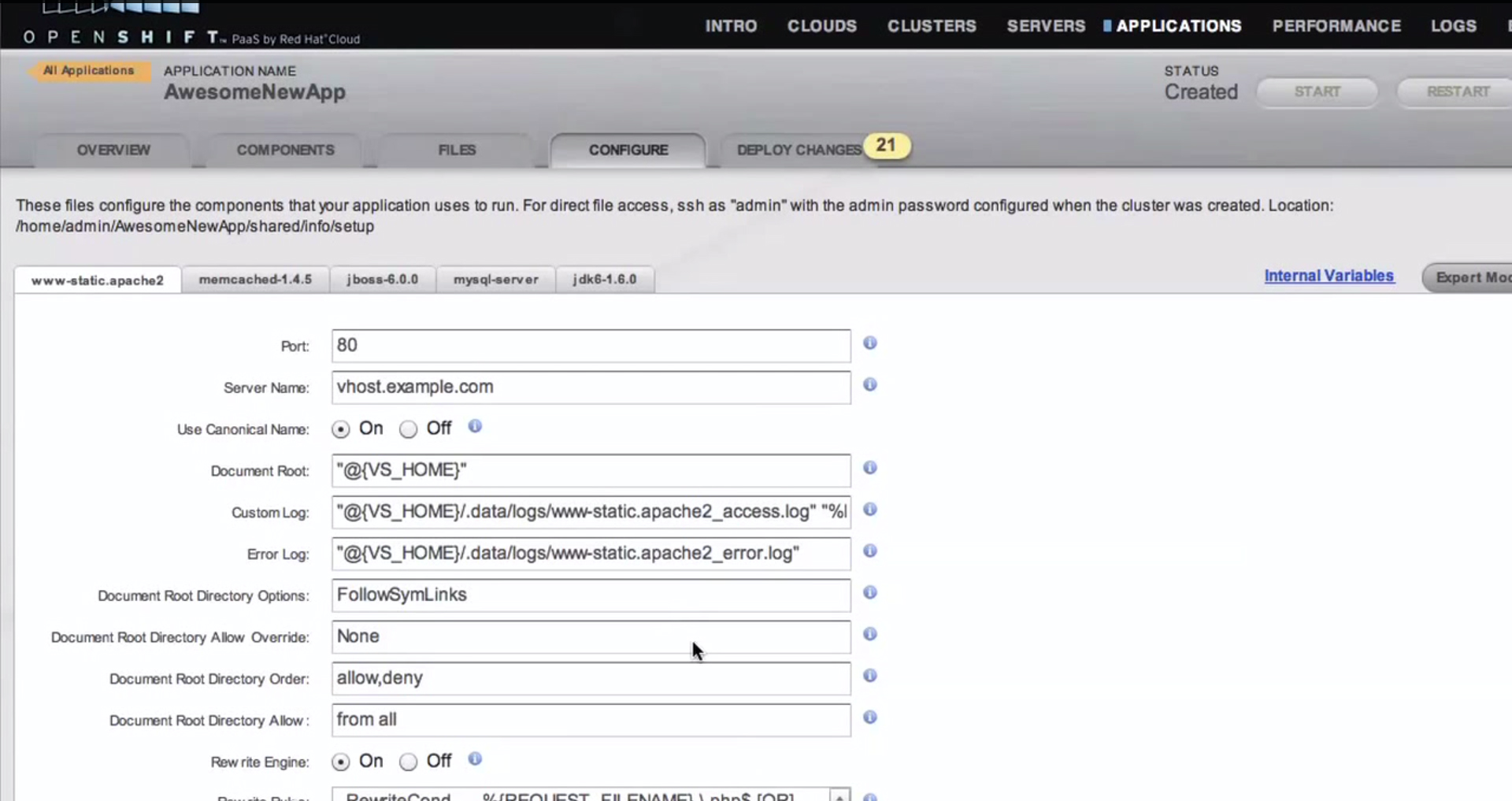
Task: Set Use Canonical Name to On
Action: pos(340,429)
